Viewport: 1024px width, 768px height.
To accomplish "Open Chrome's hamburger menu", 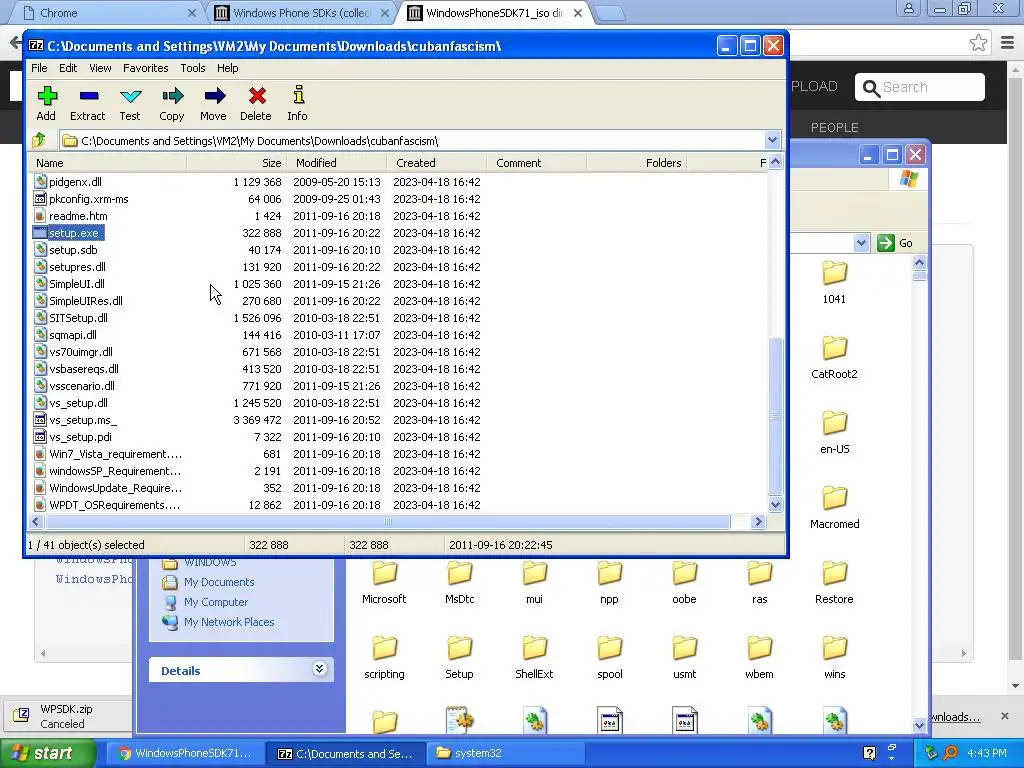I will click(1007, 43).
